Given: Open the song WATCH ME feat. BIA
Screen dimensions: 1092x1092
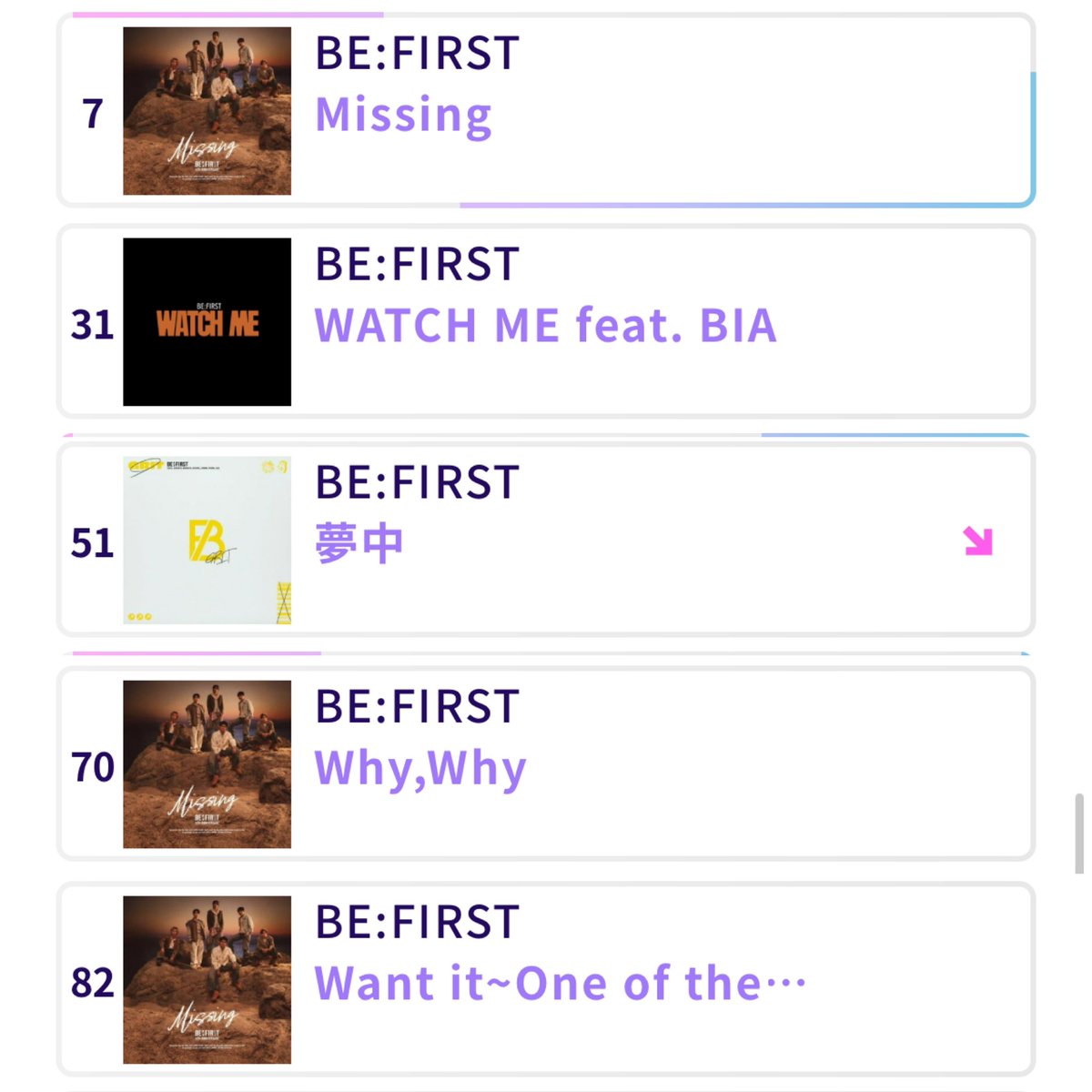Looking at the screenshot, I should pyautogui.click(x=546, y=326).
